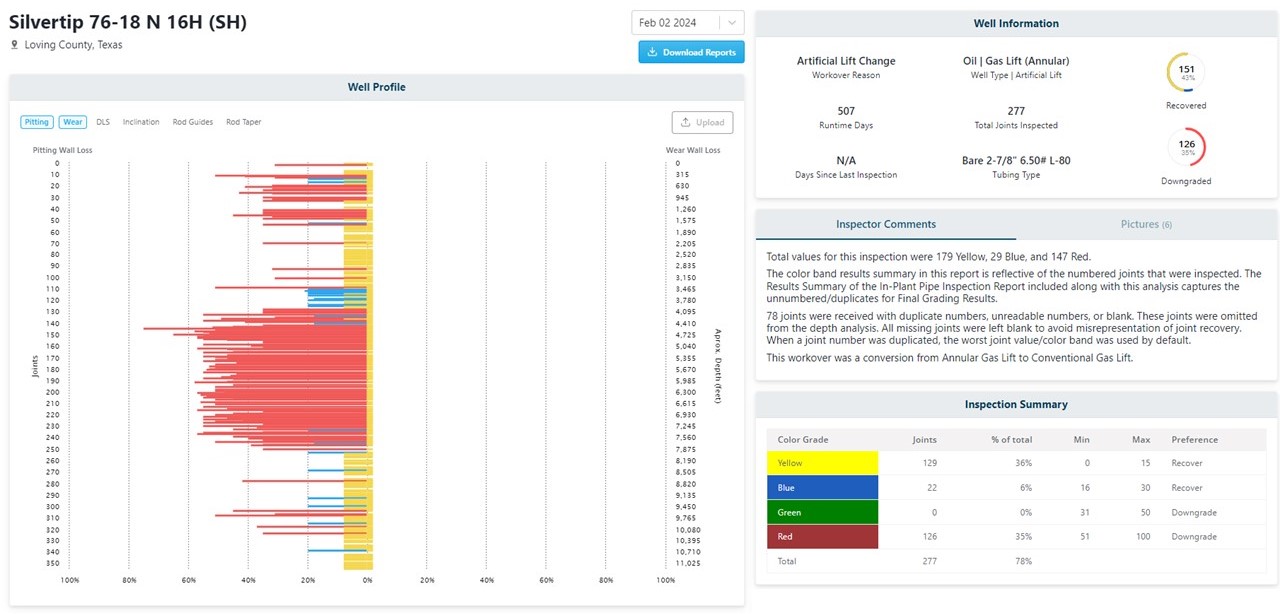Viewport: 1280px width, 614px height.
Task: Click the Download Reports button
Action: point(691,52)
